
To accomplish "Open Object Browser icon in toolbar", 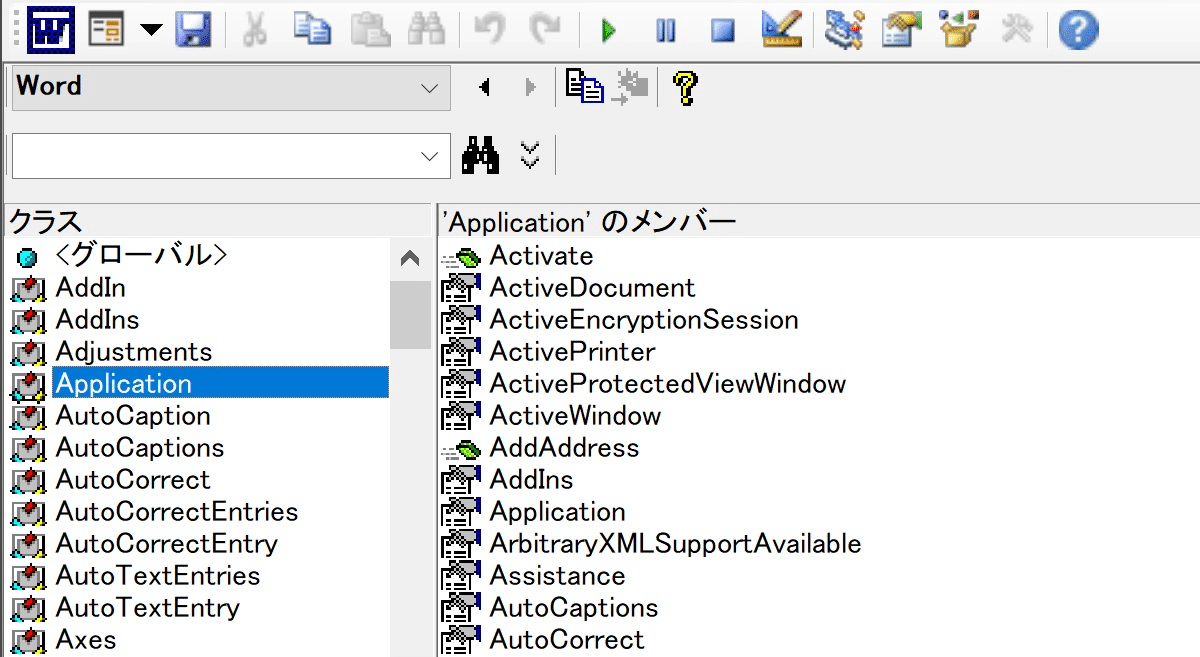I will [958, 30].
